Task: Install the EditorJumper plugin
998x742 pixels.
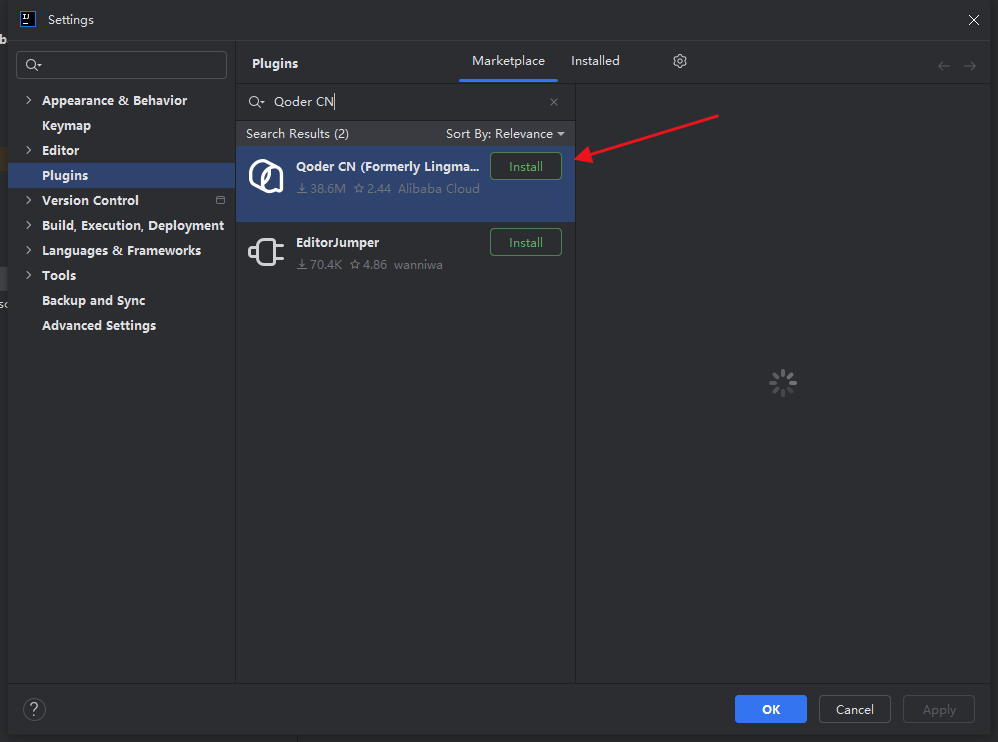Action: pyautogui.click(x=526, y=242)
